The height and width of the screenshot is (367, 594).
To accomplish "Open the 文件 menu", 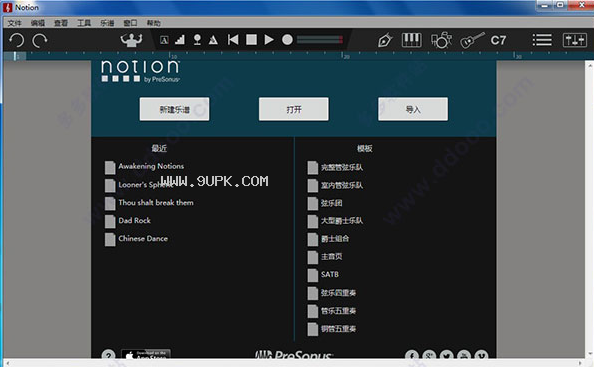I will [x=14, y=23].
